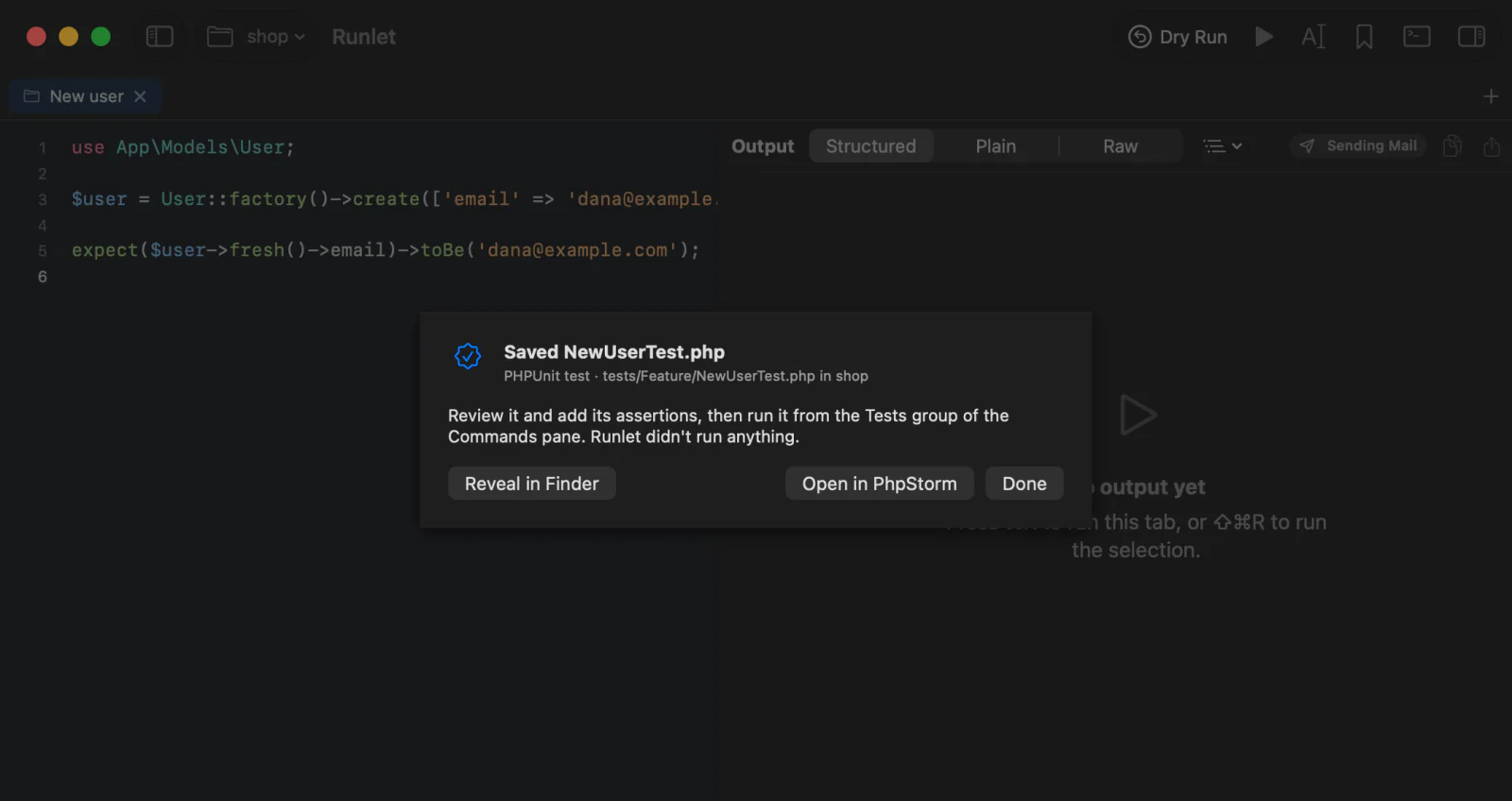Click Reveal in Finder button

click(532, 484)
